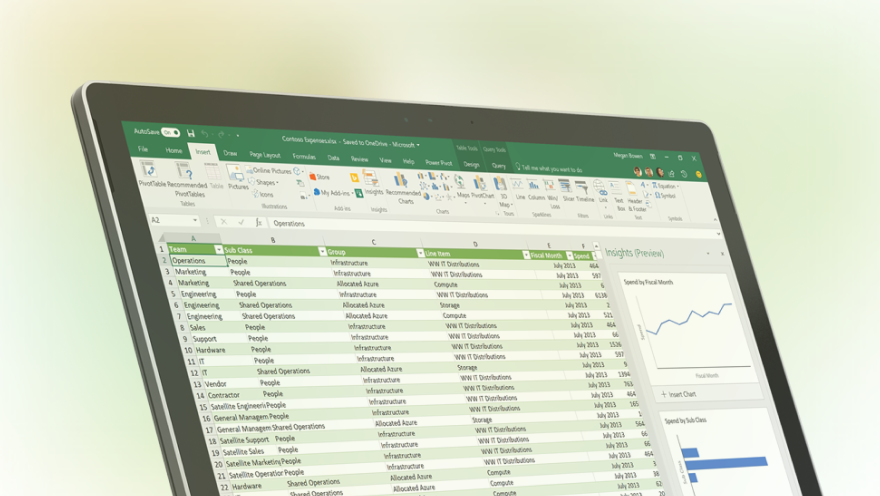The height and width of the screenshot is (496, 880).
Task: Open the Group column filter dropdown
Action: 420,253
